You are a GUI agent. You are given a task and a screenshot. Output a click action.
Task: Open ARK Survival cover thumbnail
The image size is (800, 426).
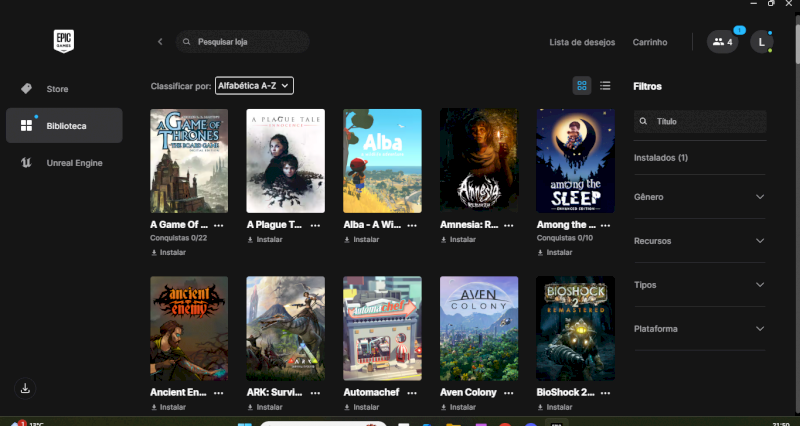[286, 329]
